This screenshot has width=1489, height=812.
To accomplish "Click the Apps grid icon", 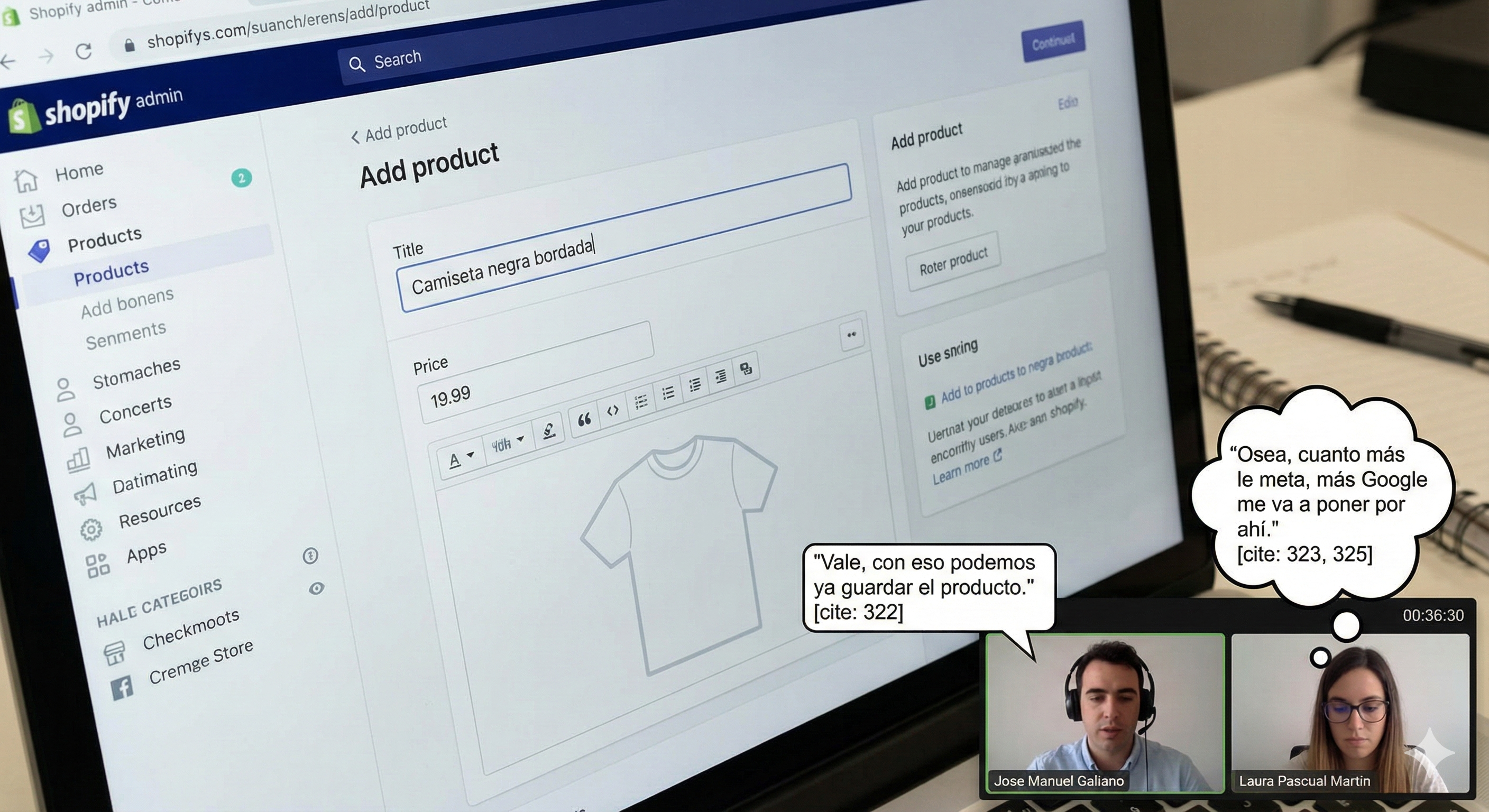I will 98,566.
